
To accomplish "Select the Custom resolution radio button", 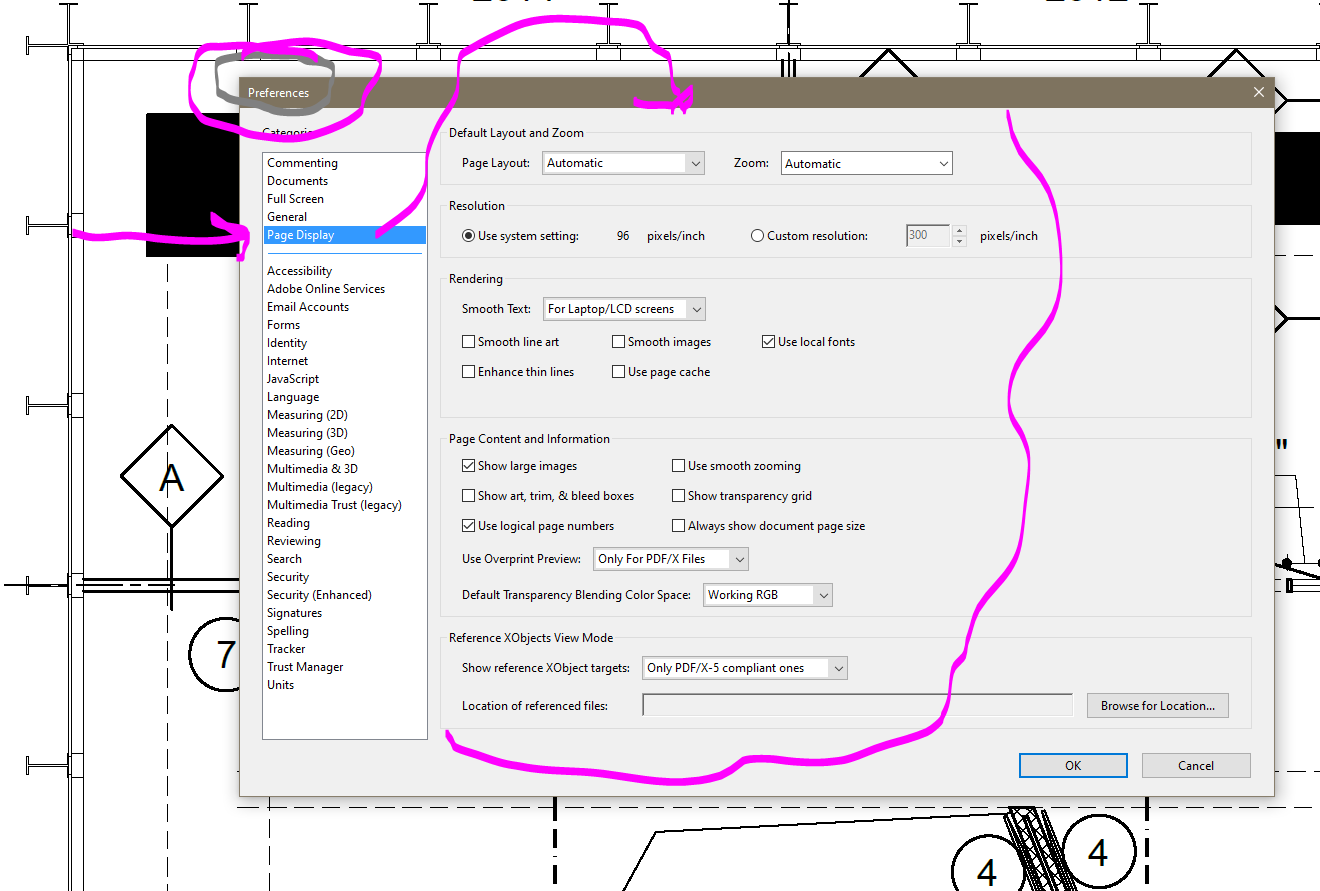I will [757, 235].
